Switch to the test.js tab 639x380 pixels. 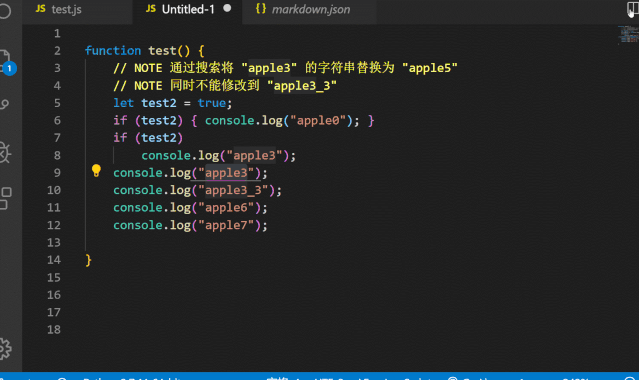coord(77,11)
